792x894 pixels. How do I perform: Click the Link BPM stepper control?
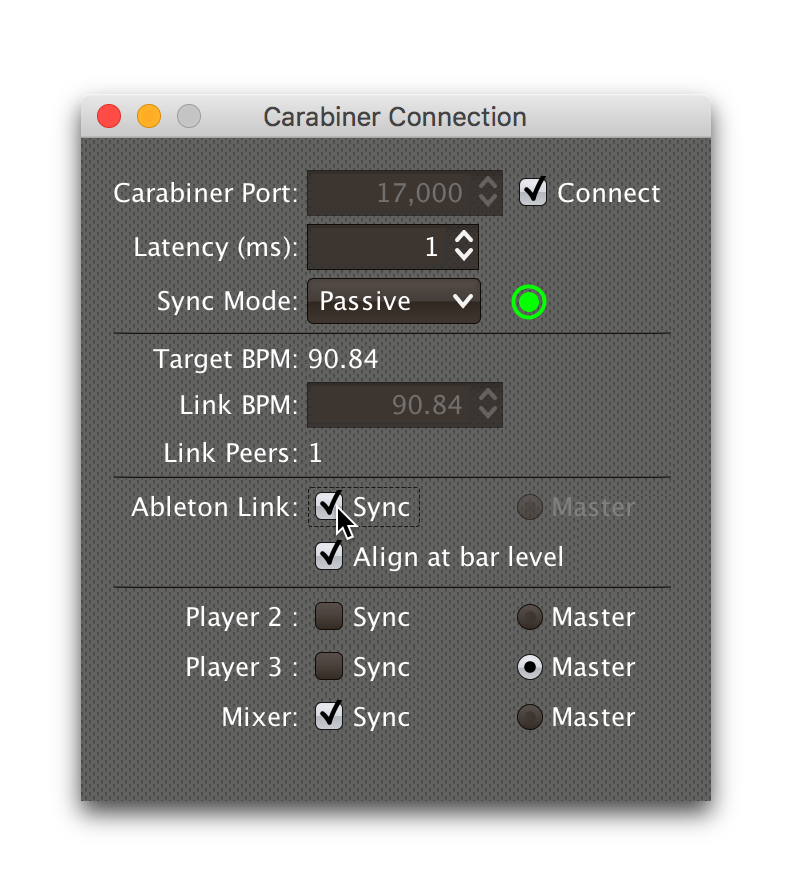click(x=487, y=405)
